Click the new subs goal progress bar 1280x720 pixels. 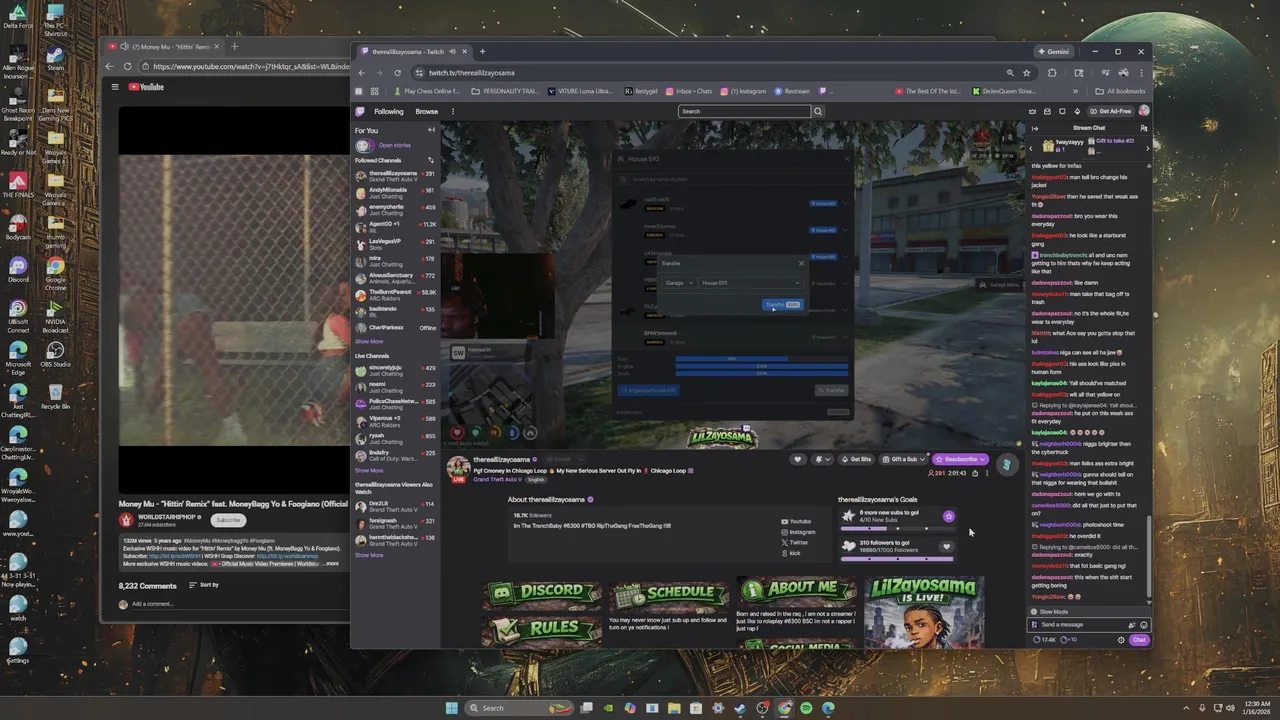tap(897, 528)
